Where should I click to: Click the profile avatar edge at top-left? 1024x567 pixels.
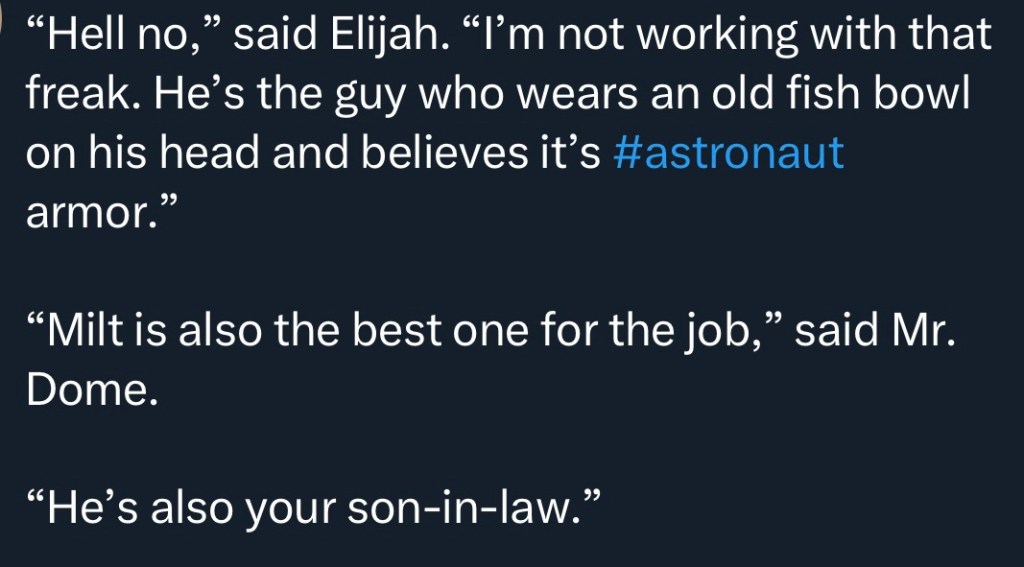[x=3, y=22]
